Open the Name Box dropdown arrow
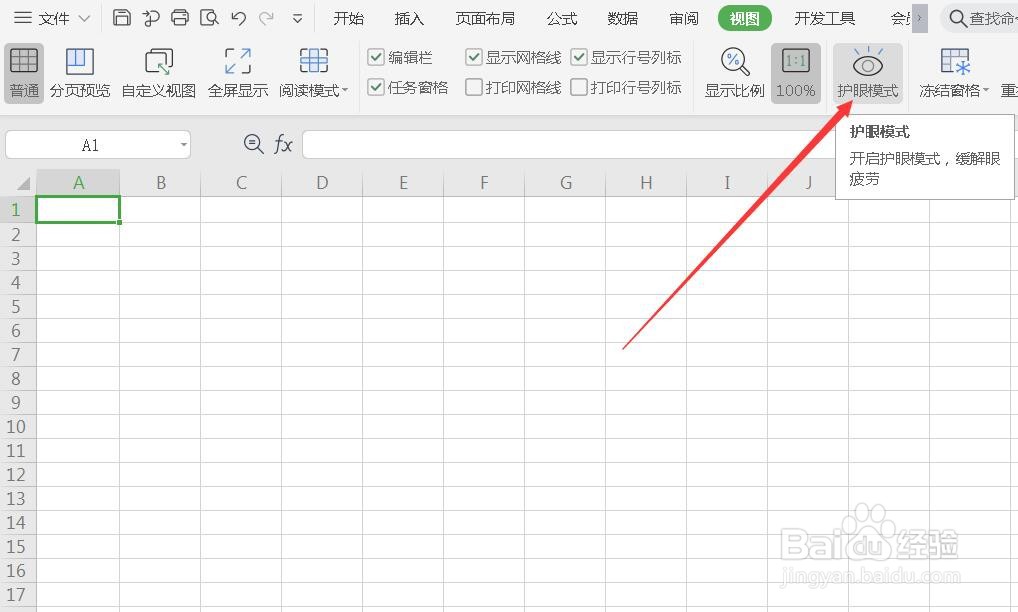 [183, 144]
